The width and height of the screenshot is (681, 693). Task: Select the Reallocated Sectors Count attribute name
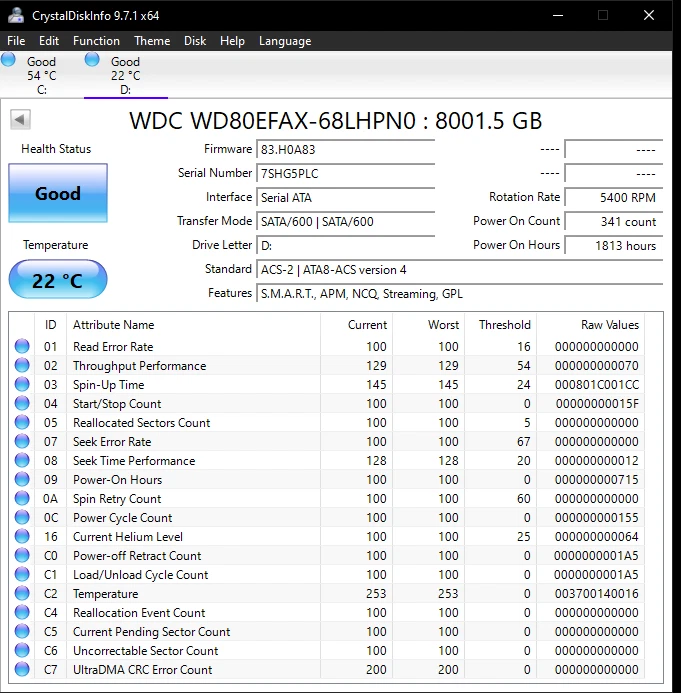tap(141, 423)
